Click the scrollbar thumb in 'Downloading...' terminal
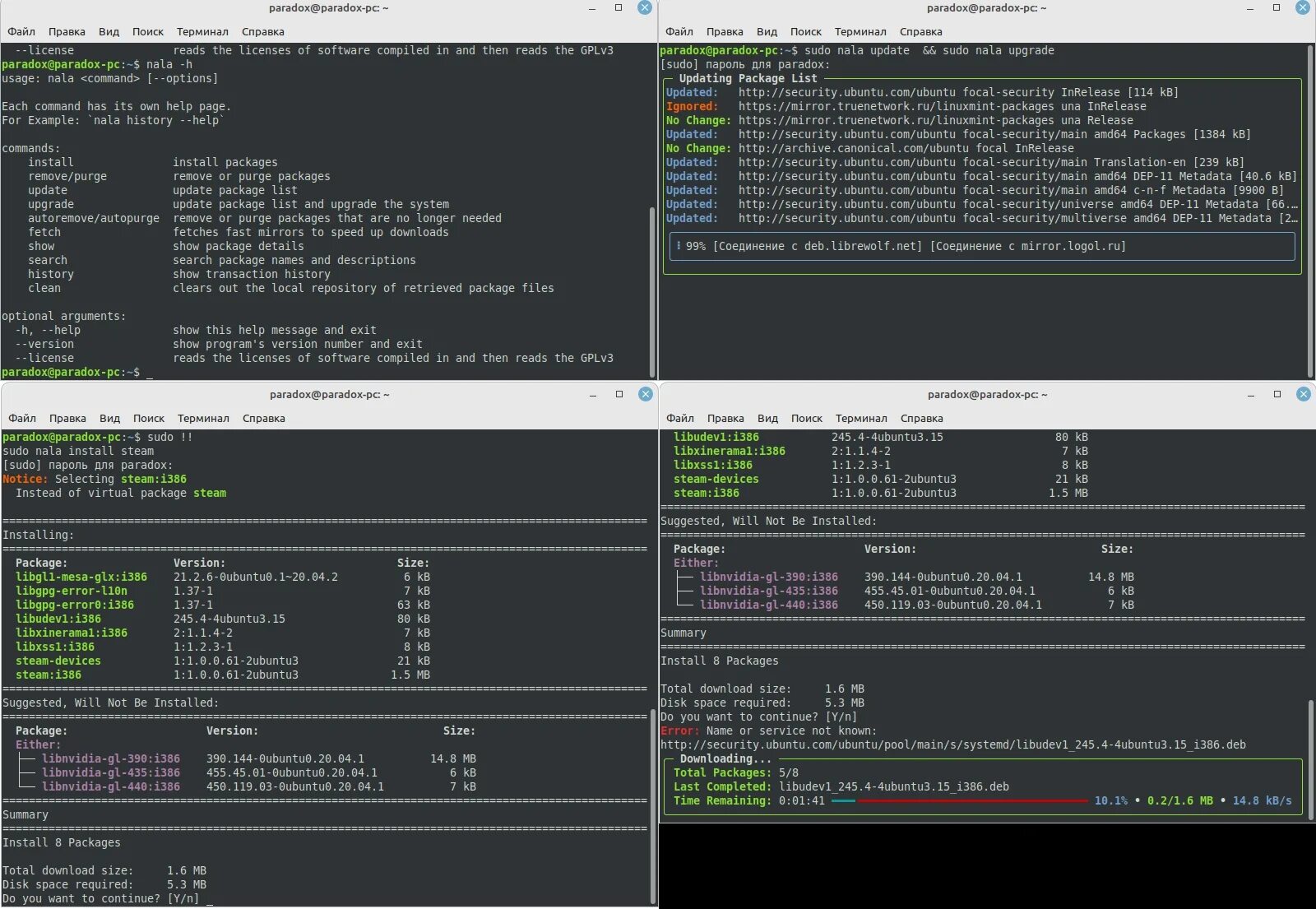 click(x=1311, y=759)
